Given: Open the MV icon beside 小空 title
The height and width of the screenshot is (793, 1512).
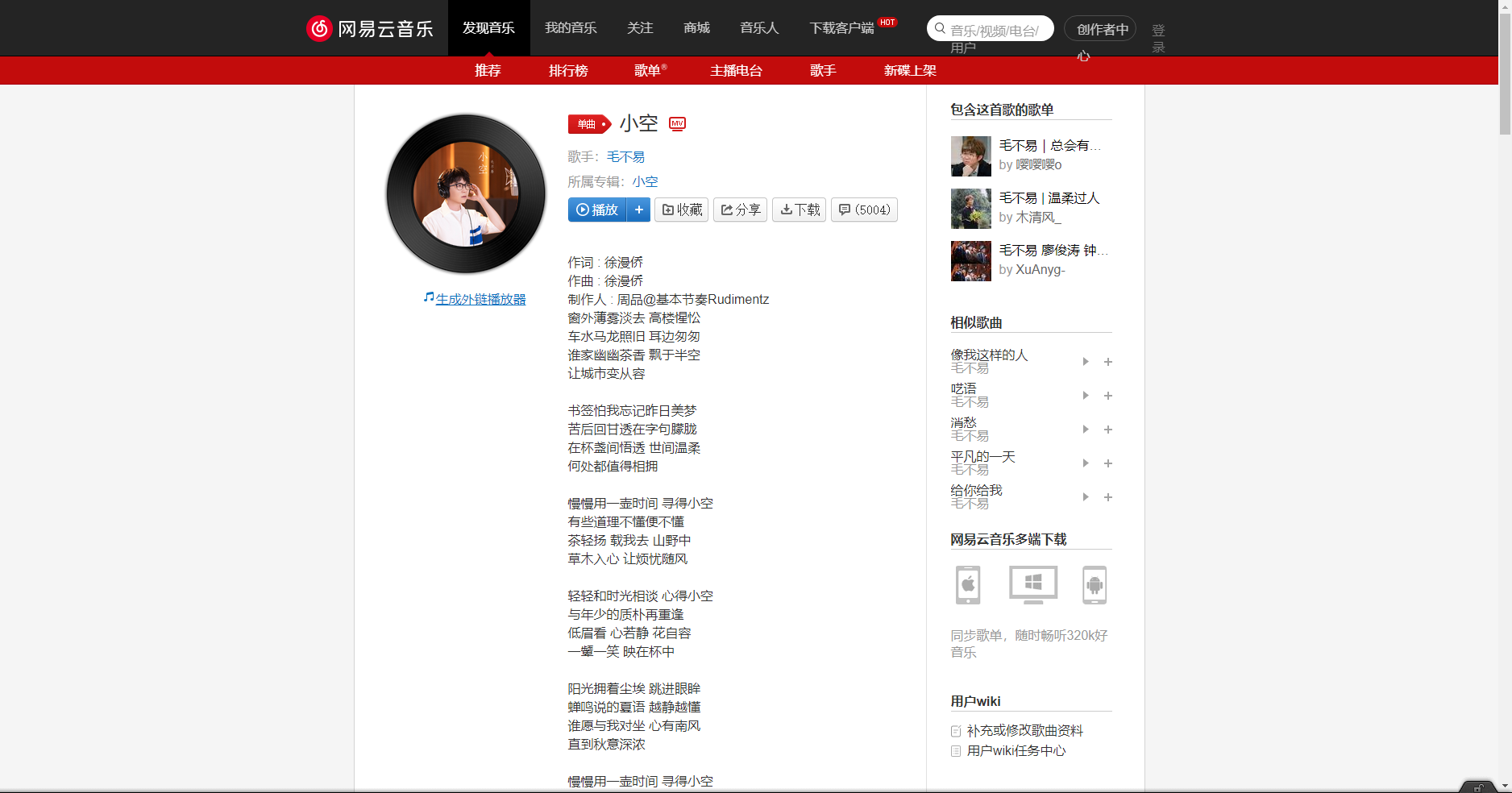Looking at the screenshot, I should coord(677,123).
